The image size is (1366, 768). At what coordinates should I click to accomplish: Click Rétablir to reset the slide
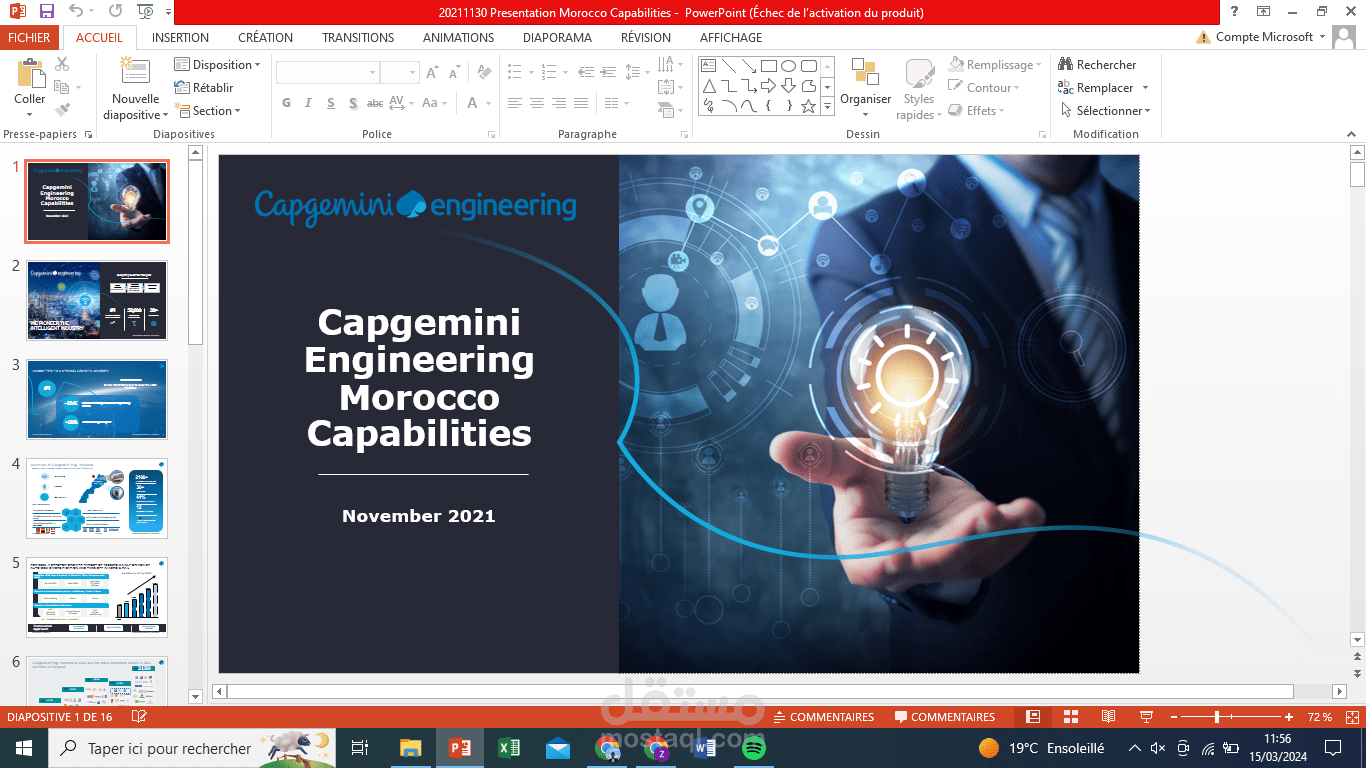[x=204, y=88]
